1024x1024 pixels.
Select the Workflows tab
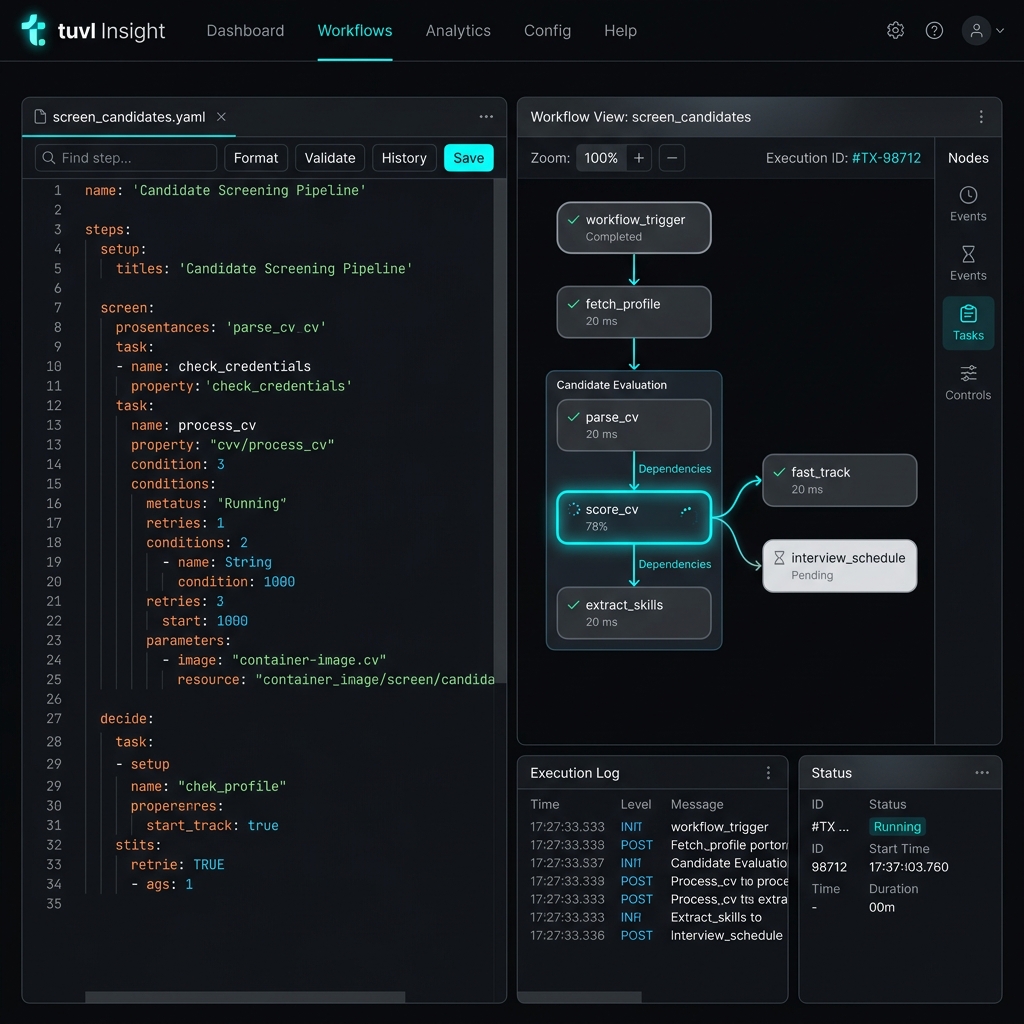tap(355, 31)
